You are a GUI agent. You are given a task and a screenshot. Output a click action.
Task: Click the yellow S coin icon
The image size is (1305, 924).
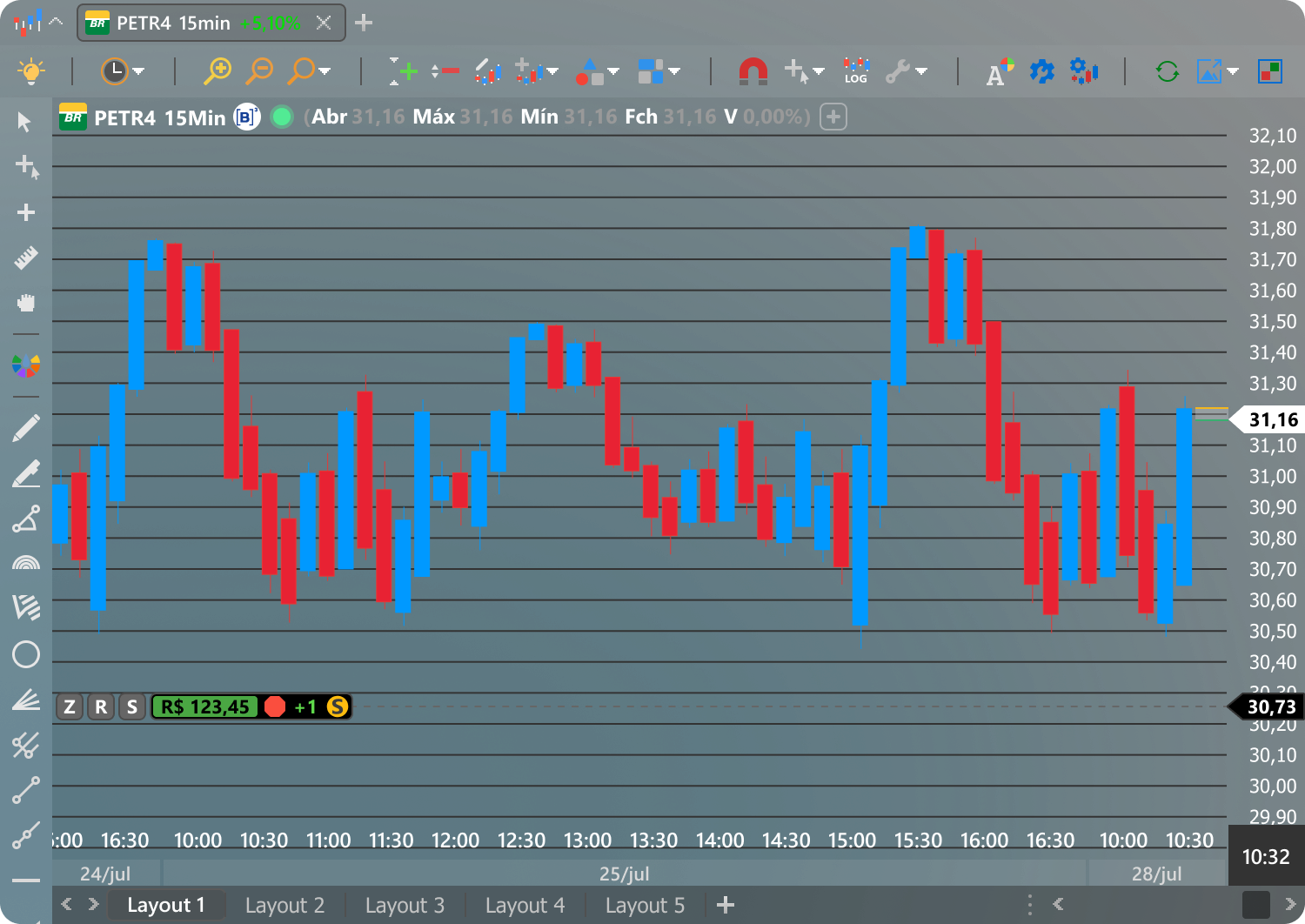tap(338, 706)
